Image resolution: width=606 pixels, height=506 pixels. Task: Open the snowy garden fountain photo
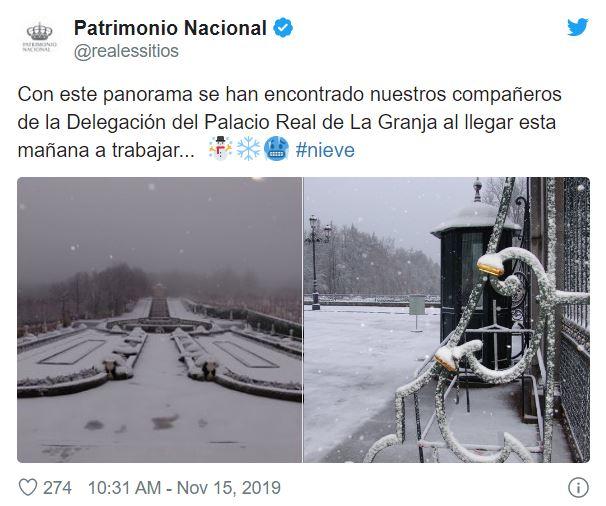point(160,320)
